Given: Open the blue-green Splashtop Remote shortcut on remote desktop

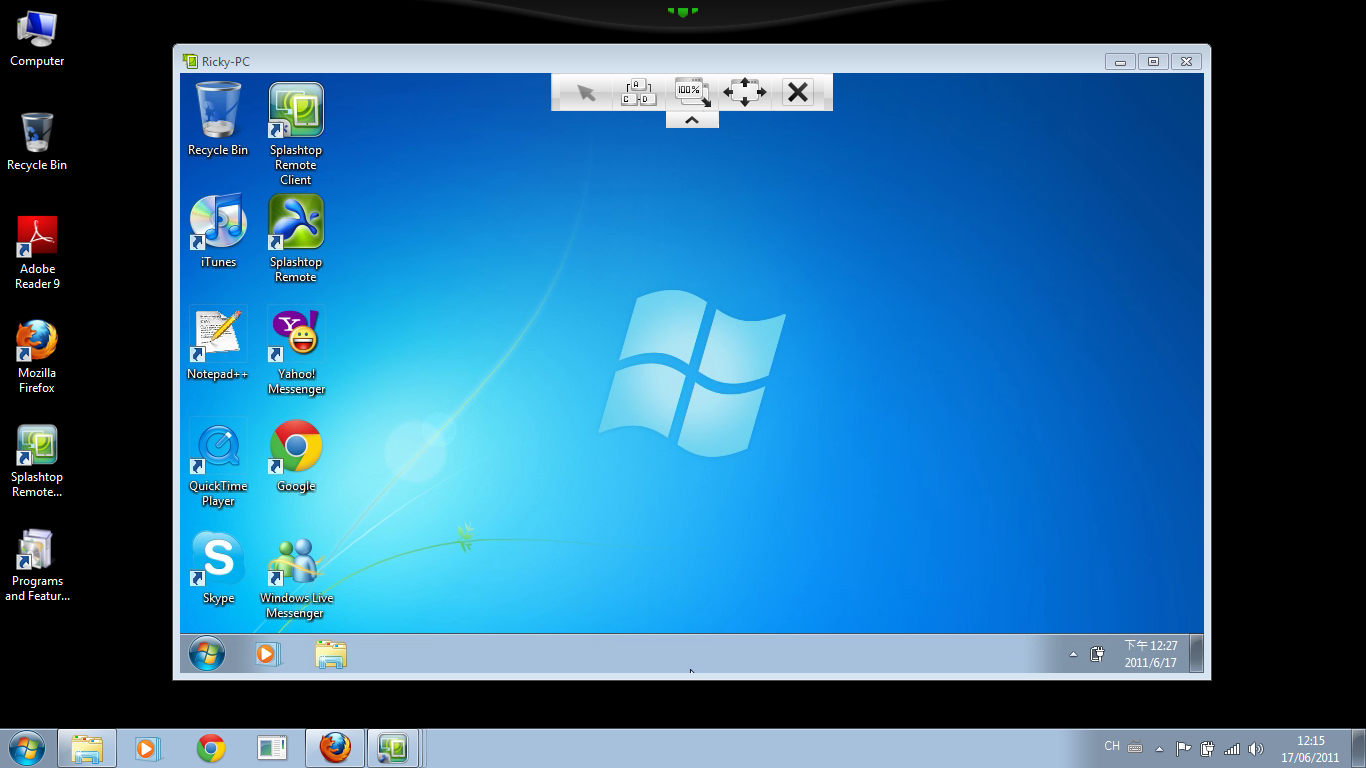Looking at the screenshot, I should [x=296, y=238].
